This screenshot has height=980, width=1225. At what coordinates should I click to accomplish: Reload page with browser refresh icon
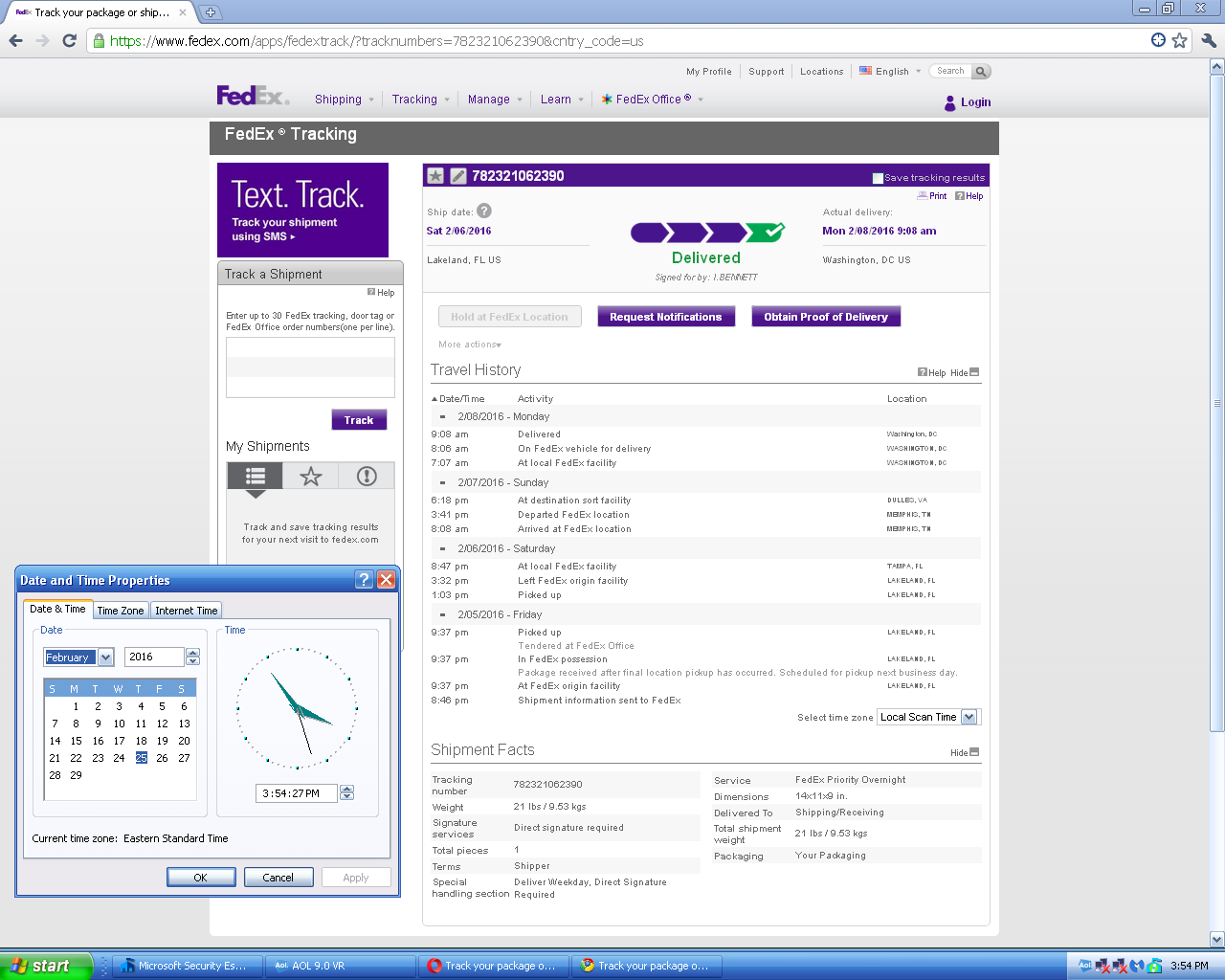[x=69, y=40]
